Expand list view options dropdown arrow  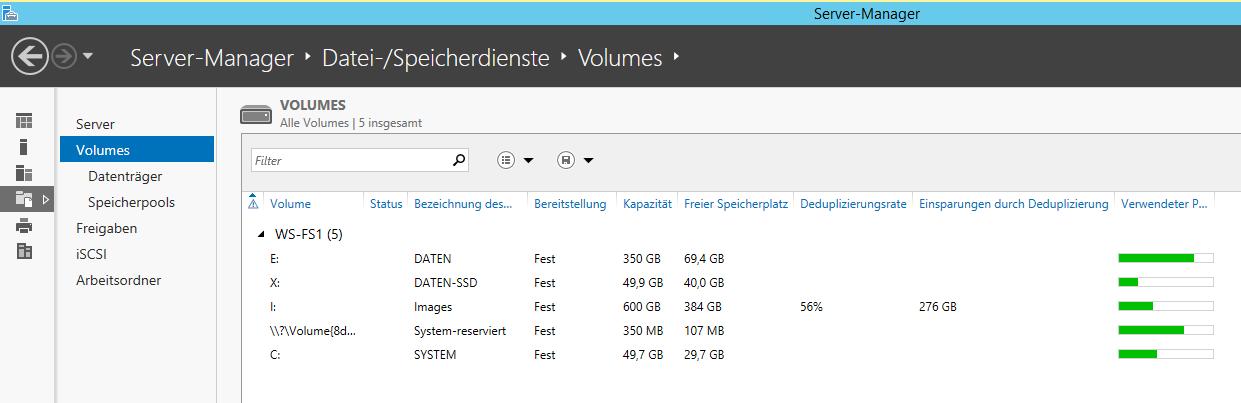[x=529, y=160]
